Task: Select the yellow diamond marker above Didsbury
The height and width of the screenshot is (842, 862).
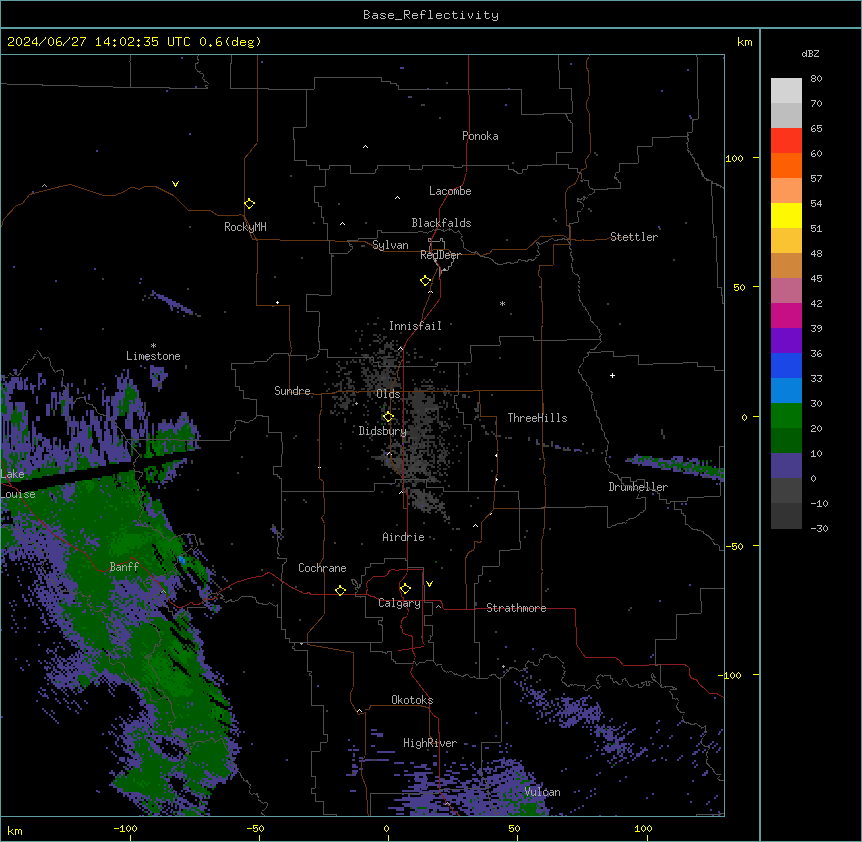Action: point(388,417)
